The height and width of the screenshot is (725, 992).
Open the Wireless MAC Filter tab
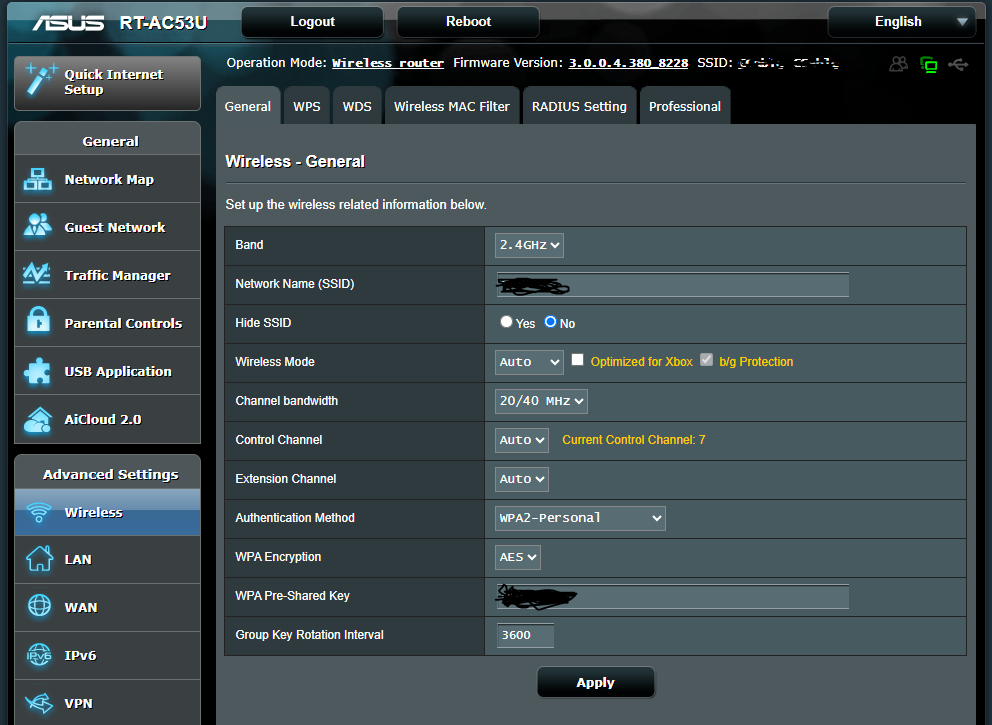(451, 107)
